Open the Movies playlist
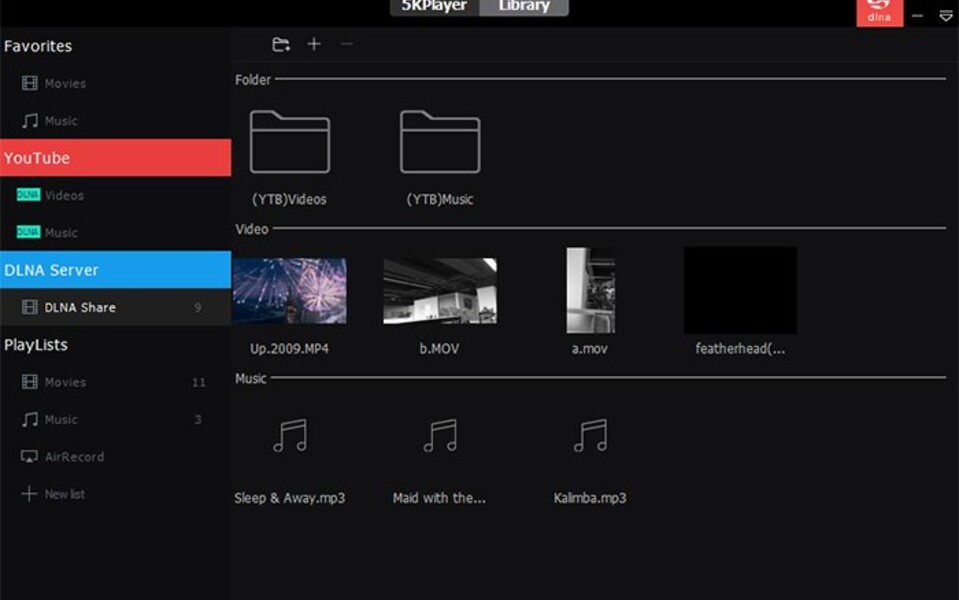This screenshot has width=959, height=600. pyautogui.click(x=65, y=382)
